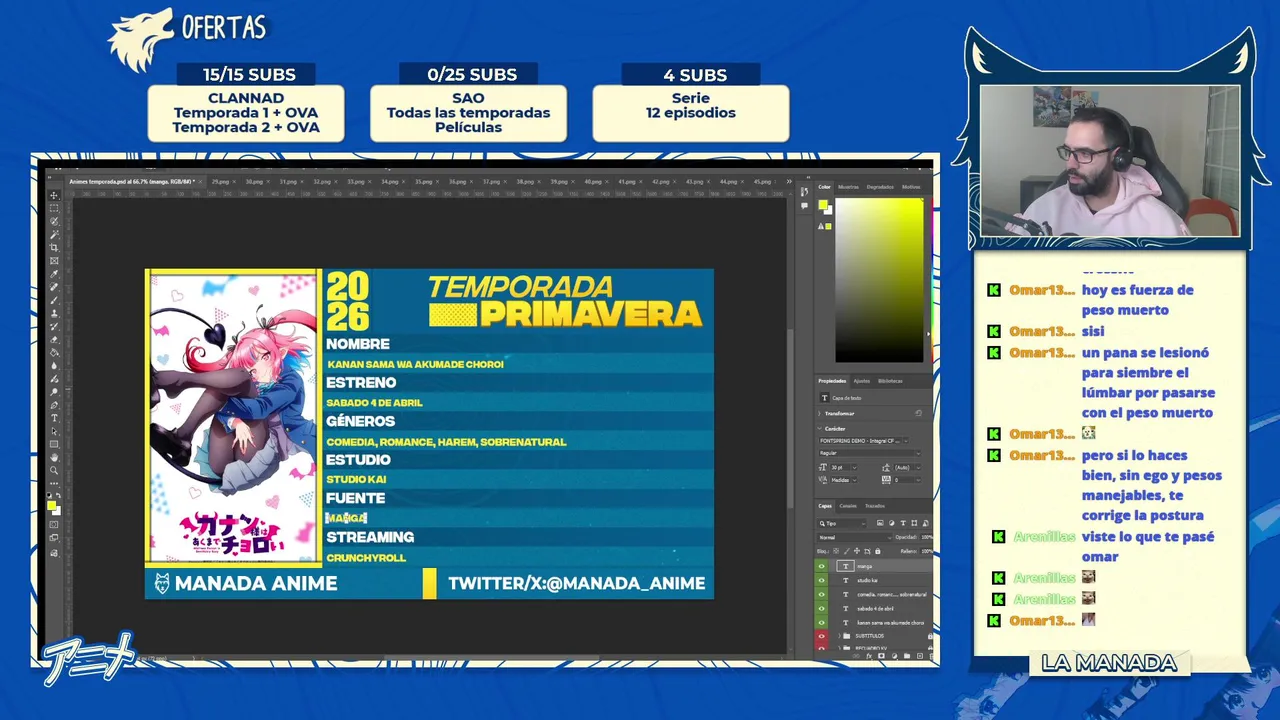
Task: Click the new group folder icon
Action: pyautogui.click(x=907, y=655)
